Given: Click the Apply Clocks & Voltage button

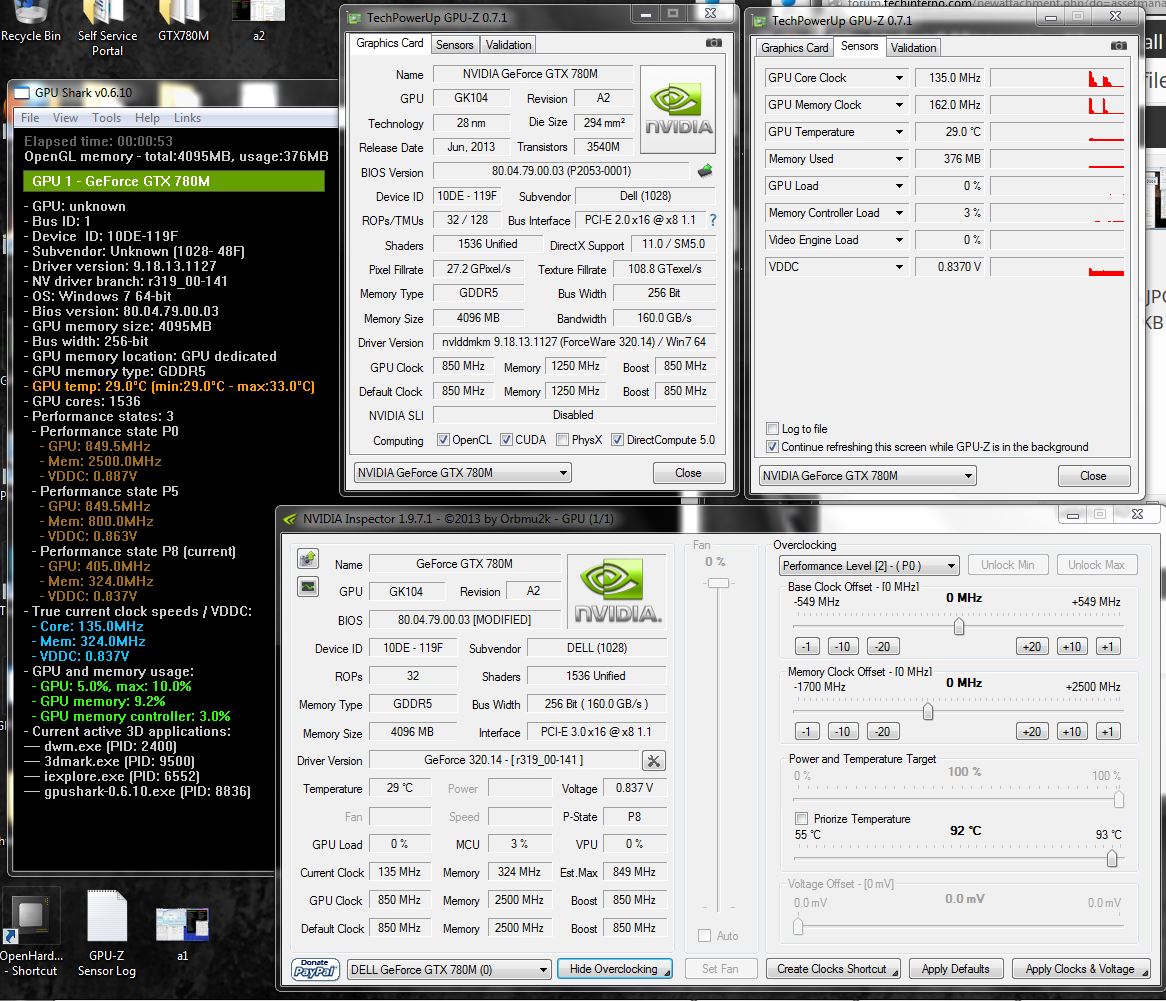Looking at the screenshot, I should coord(1080,969).
